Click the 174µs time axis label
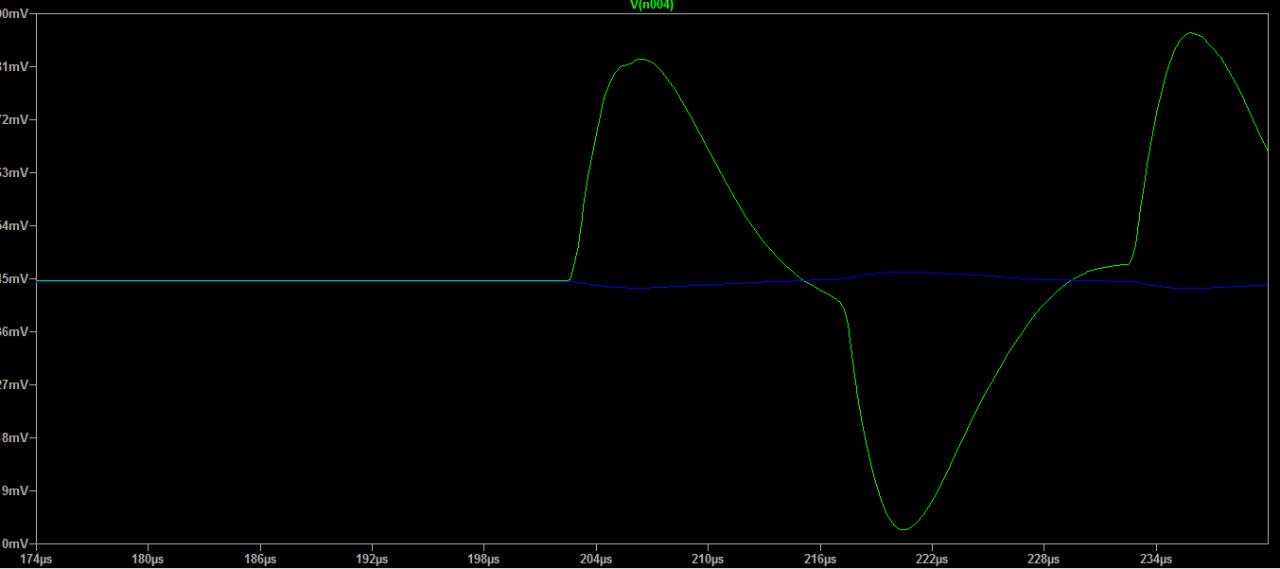 [35, 558]
